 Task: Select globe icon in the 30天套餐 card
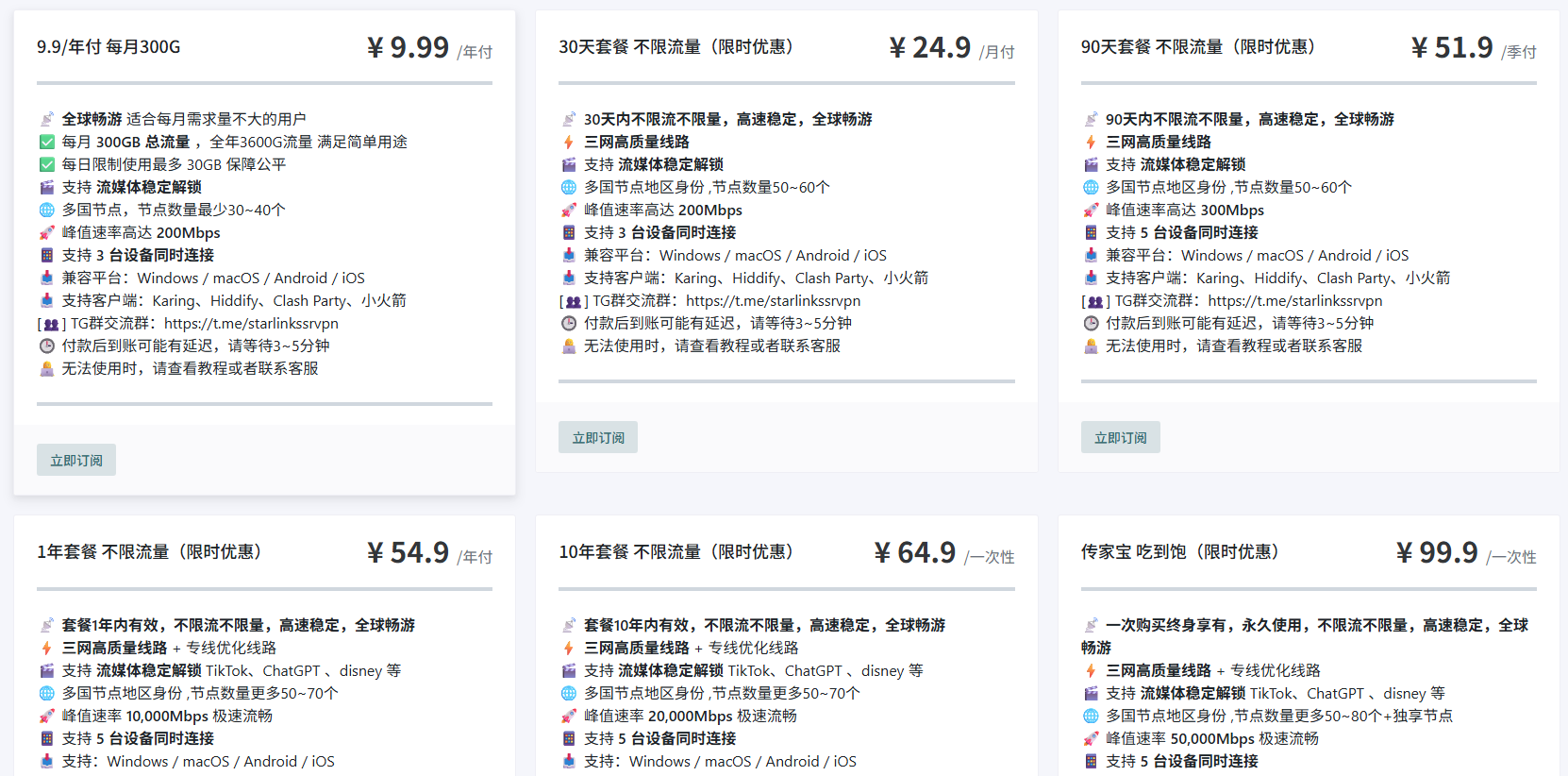[569, 187]
